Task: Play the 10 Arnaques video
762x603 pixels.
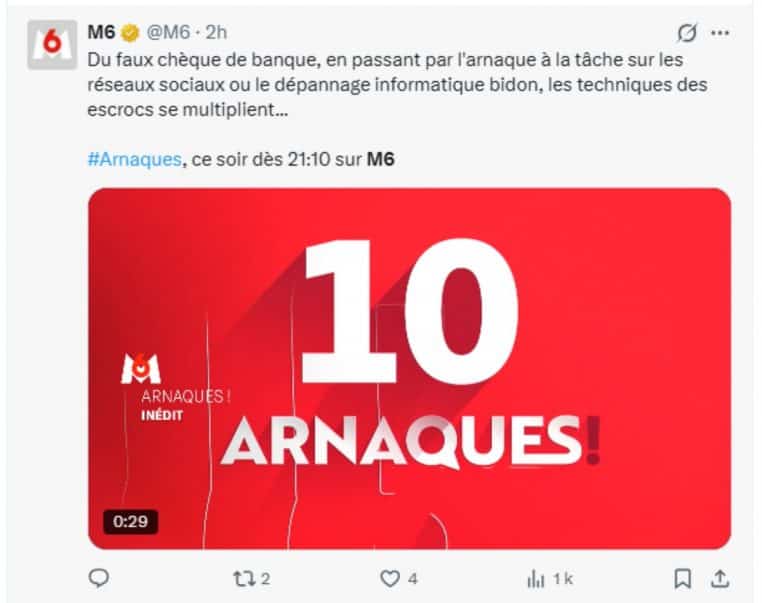Action: click(x=409, y=368)
